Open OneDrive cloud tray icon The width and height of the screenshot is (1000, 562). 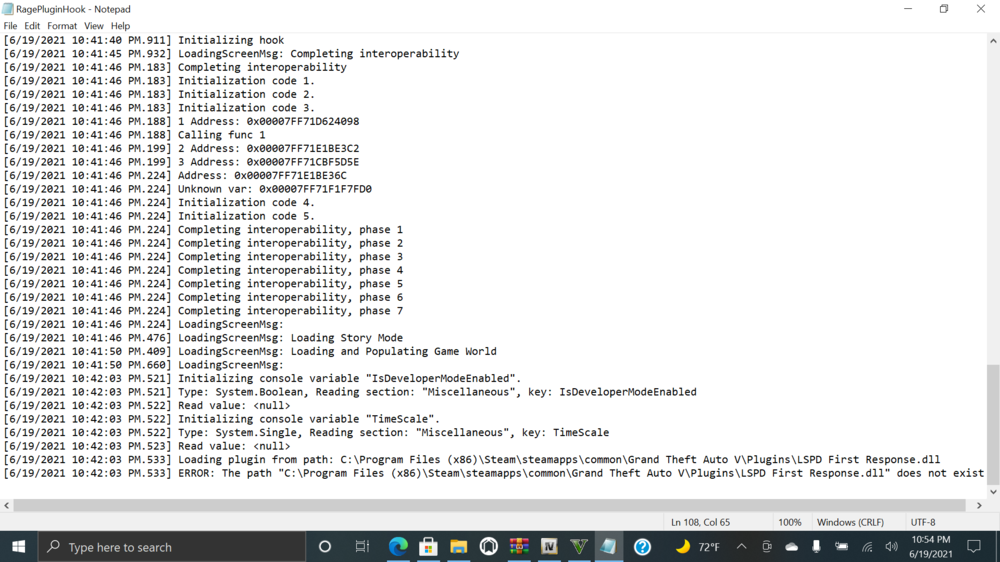click(791, 547)
